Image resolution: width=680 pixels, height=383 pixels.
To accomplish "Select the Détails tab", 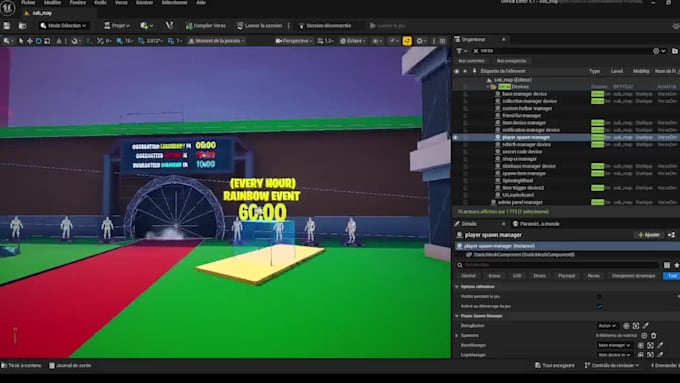I will 468,224.
